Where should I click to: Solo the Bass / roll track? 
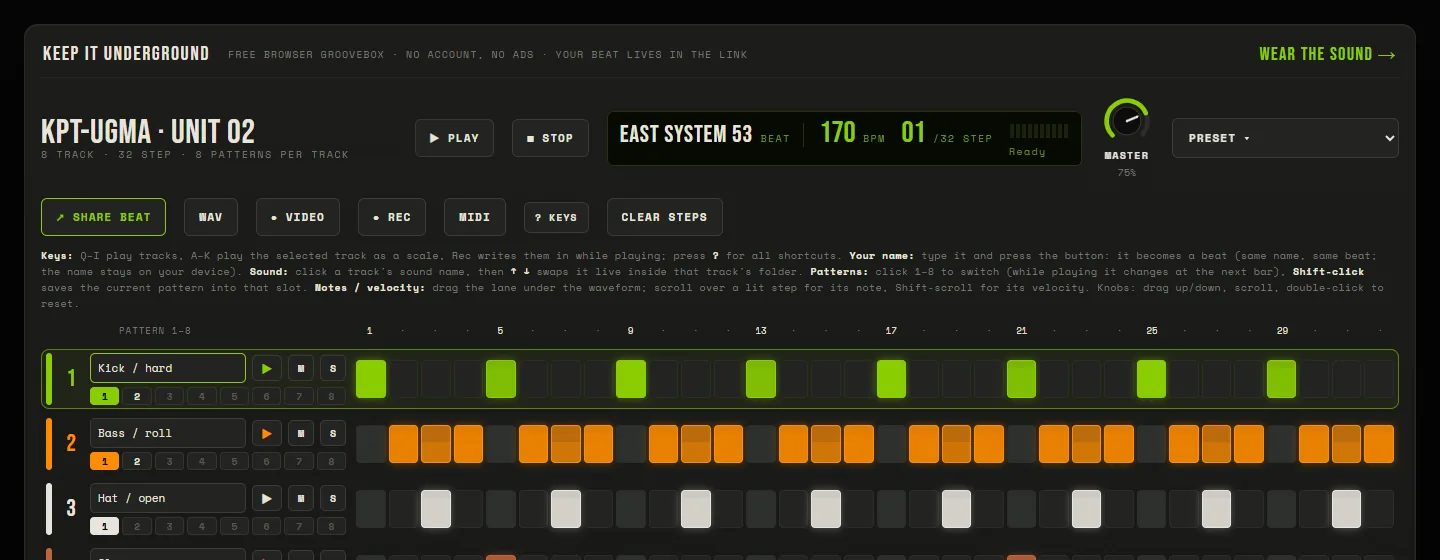(x=333, y=433)
